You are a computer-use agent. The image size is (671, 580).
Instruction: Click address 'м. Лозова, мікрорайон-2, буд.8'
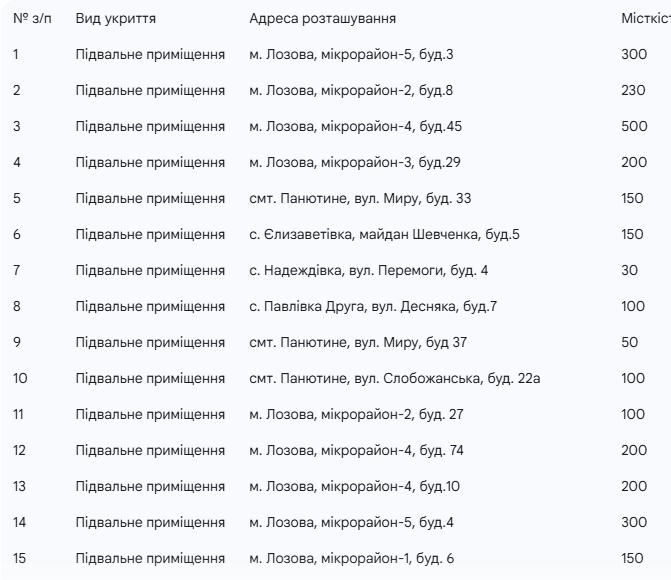351,90
